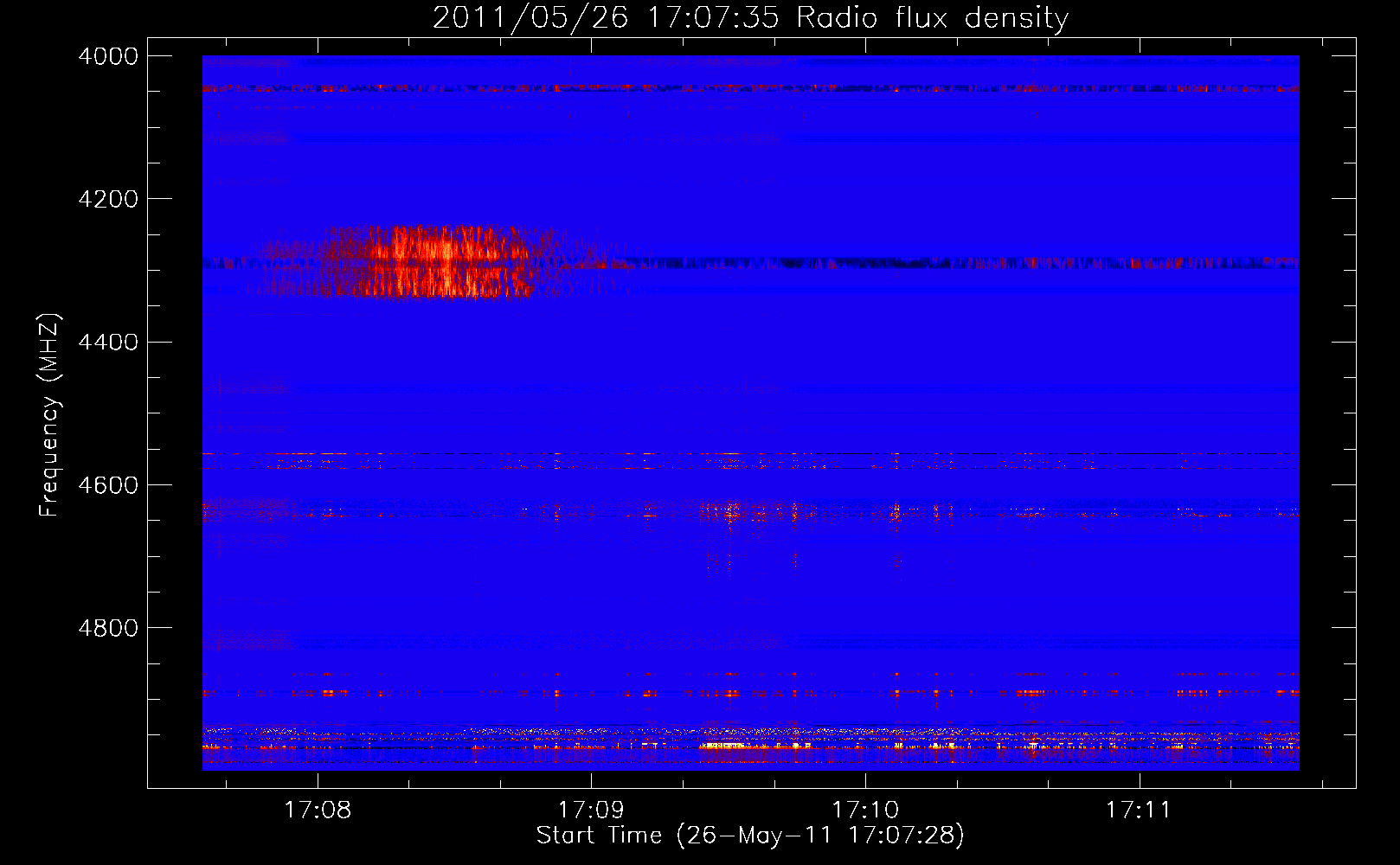Viewport: 1400px width, 865px height.
Task: Click the 4400 frequency axis label
Action: [108, 343]
